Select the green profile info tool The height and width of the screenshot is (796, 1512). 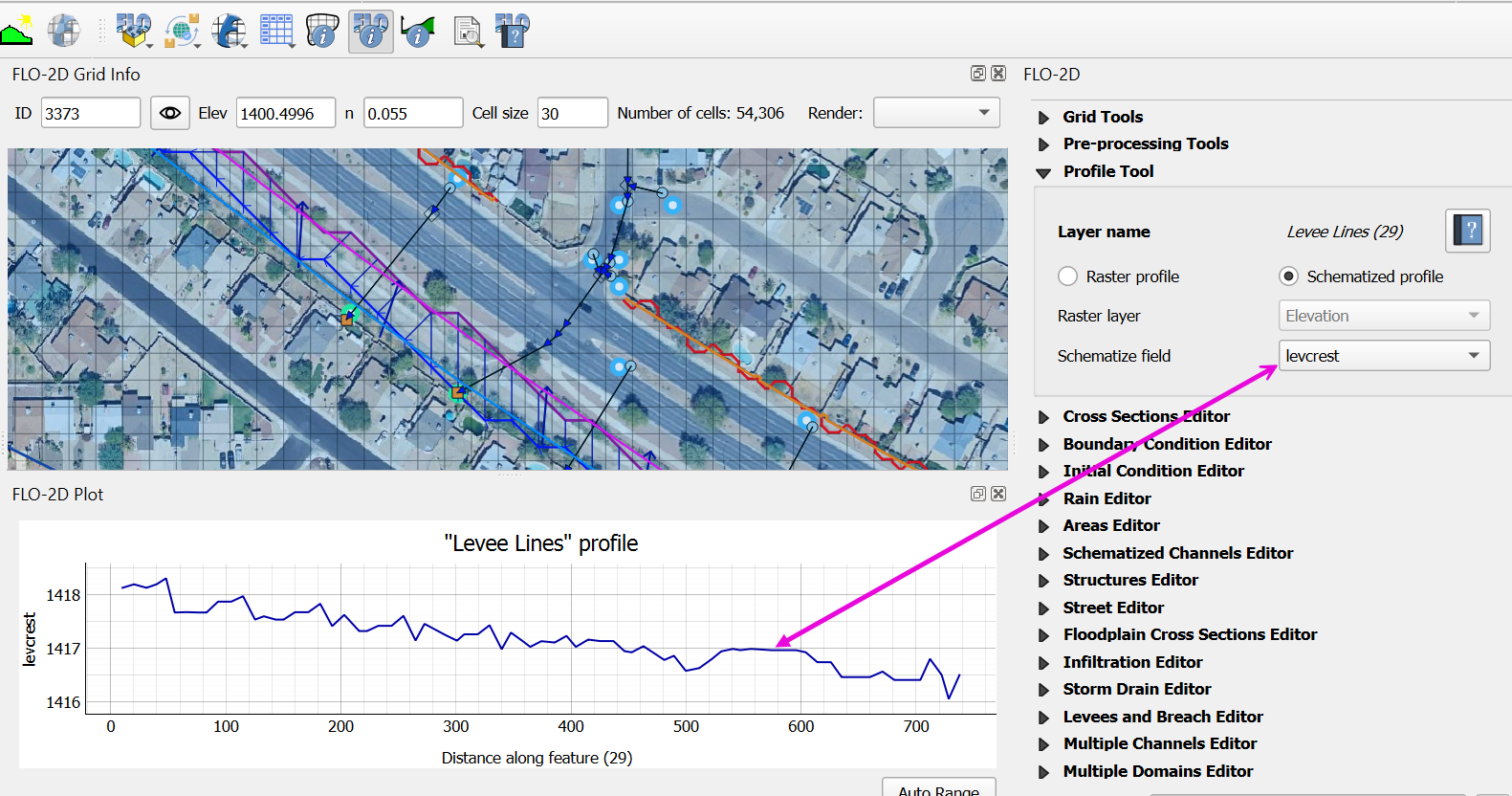418,31
